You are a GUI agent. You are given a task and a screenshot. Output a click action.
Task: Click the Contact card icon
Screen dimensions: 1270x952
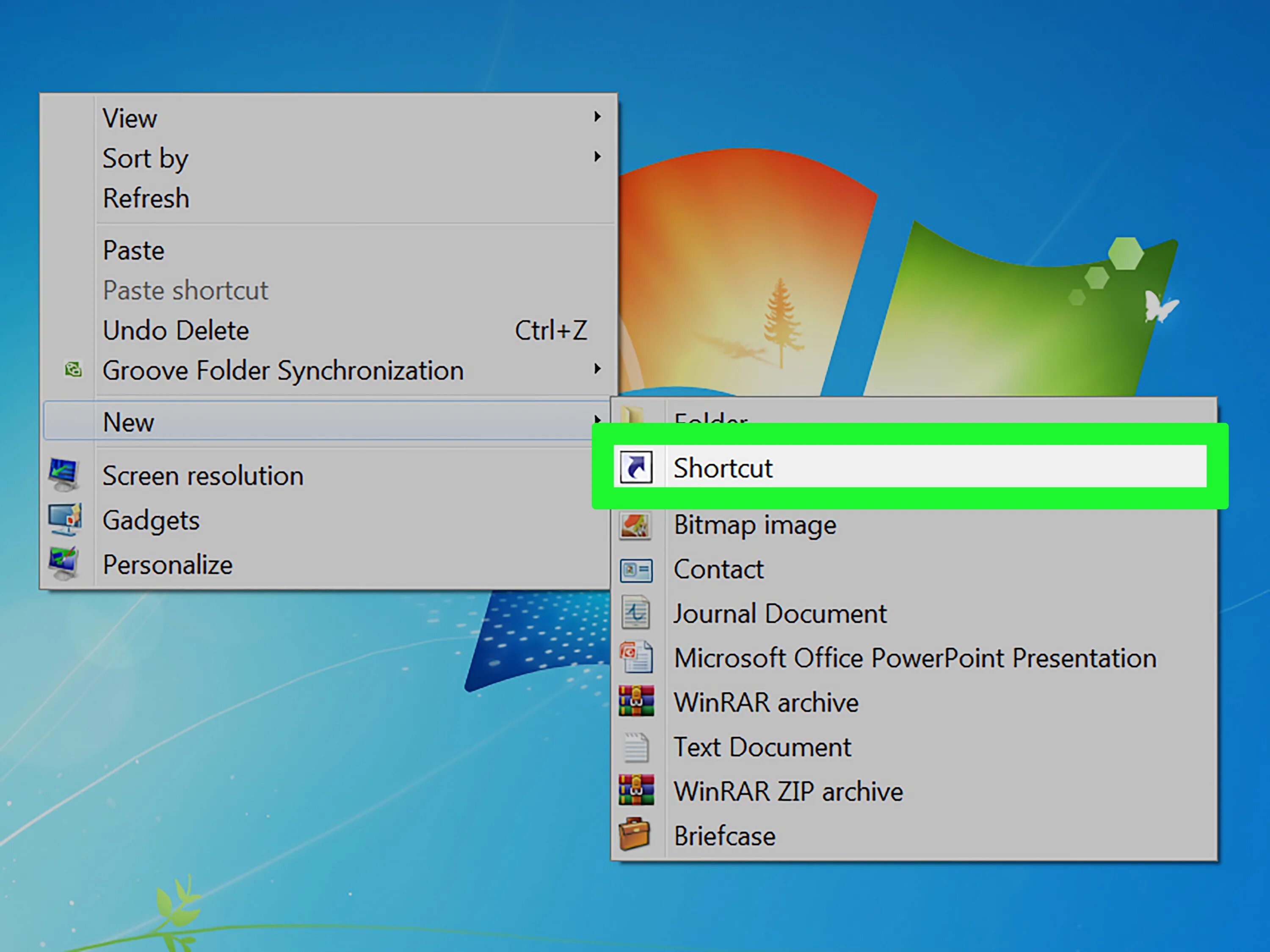tap(637, 569)
